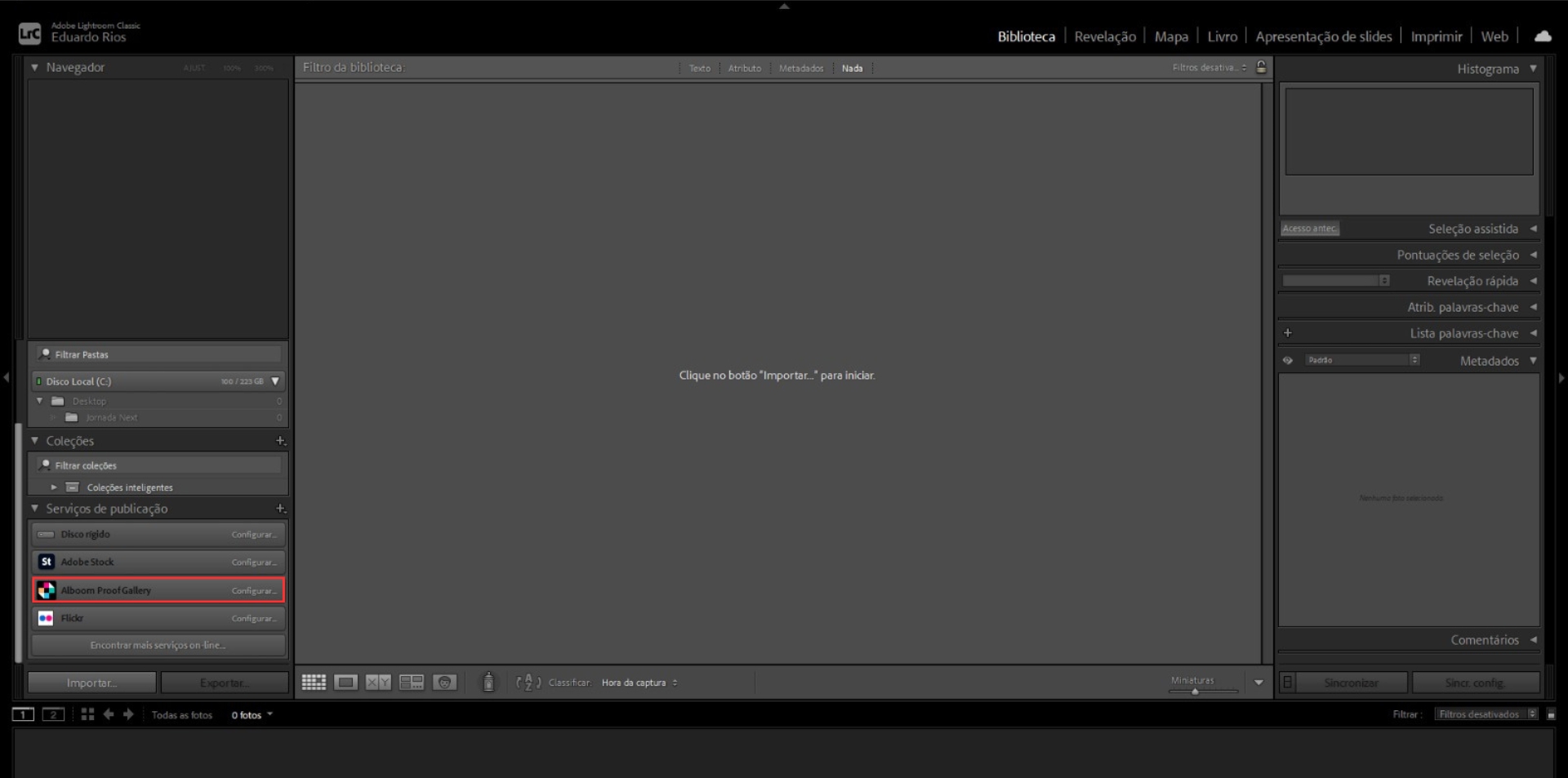Click Encontrar mais serviços on-line button
Image resolution: width=1568 pixels, height=778 pixels.
(x=158, y=645)
